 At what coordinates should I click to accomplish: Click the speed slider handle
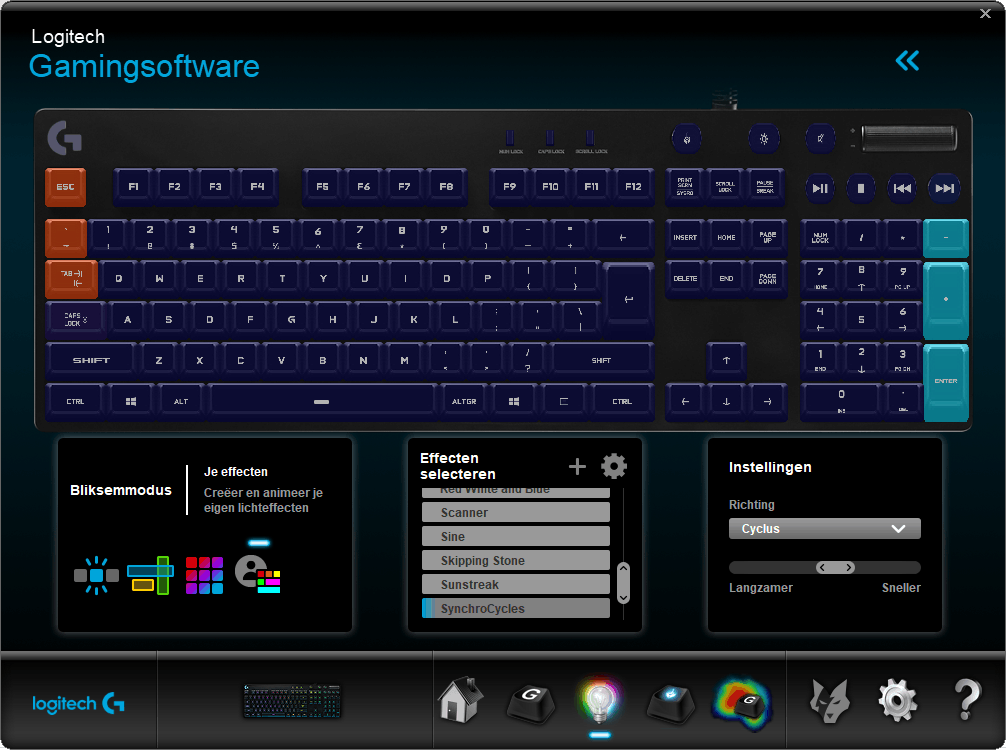pyautogui.click(x=835, y=568)
